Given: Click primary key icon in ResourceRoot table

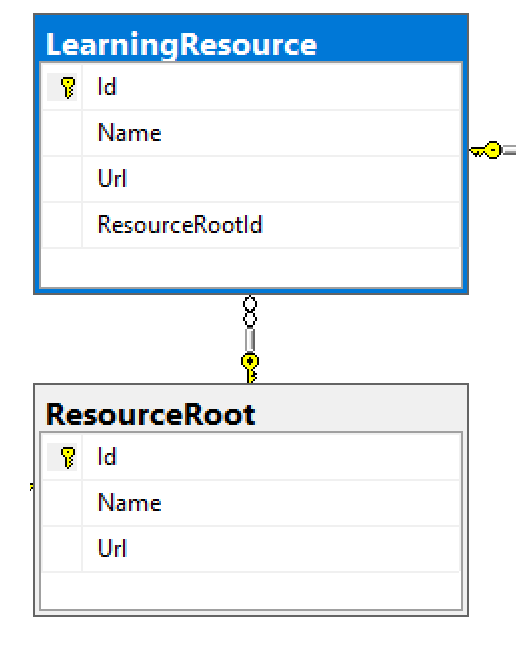Looking at the screenshot, I should [68, 457].
